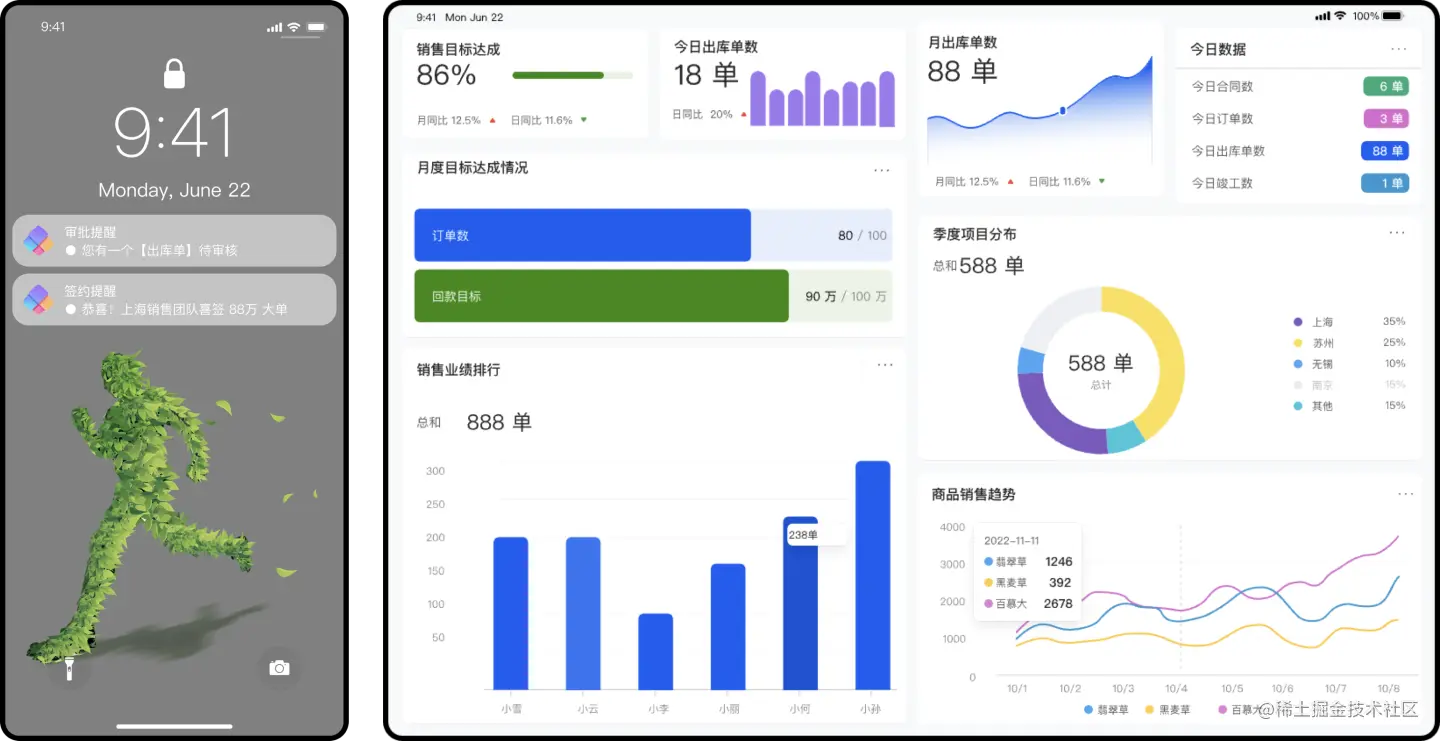
Task: Click the 今日合同数 row label
Action: pyautogui.click(x=1222, y=87)
